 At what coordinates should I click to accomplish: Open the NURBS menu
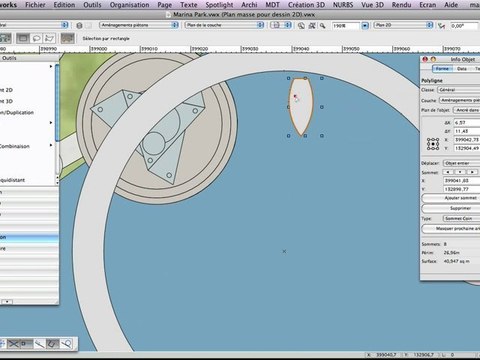coord(343,5)
